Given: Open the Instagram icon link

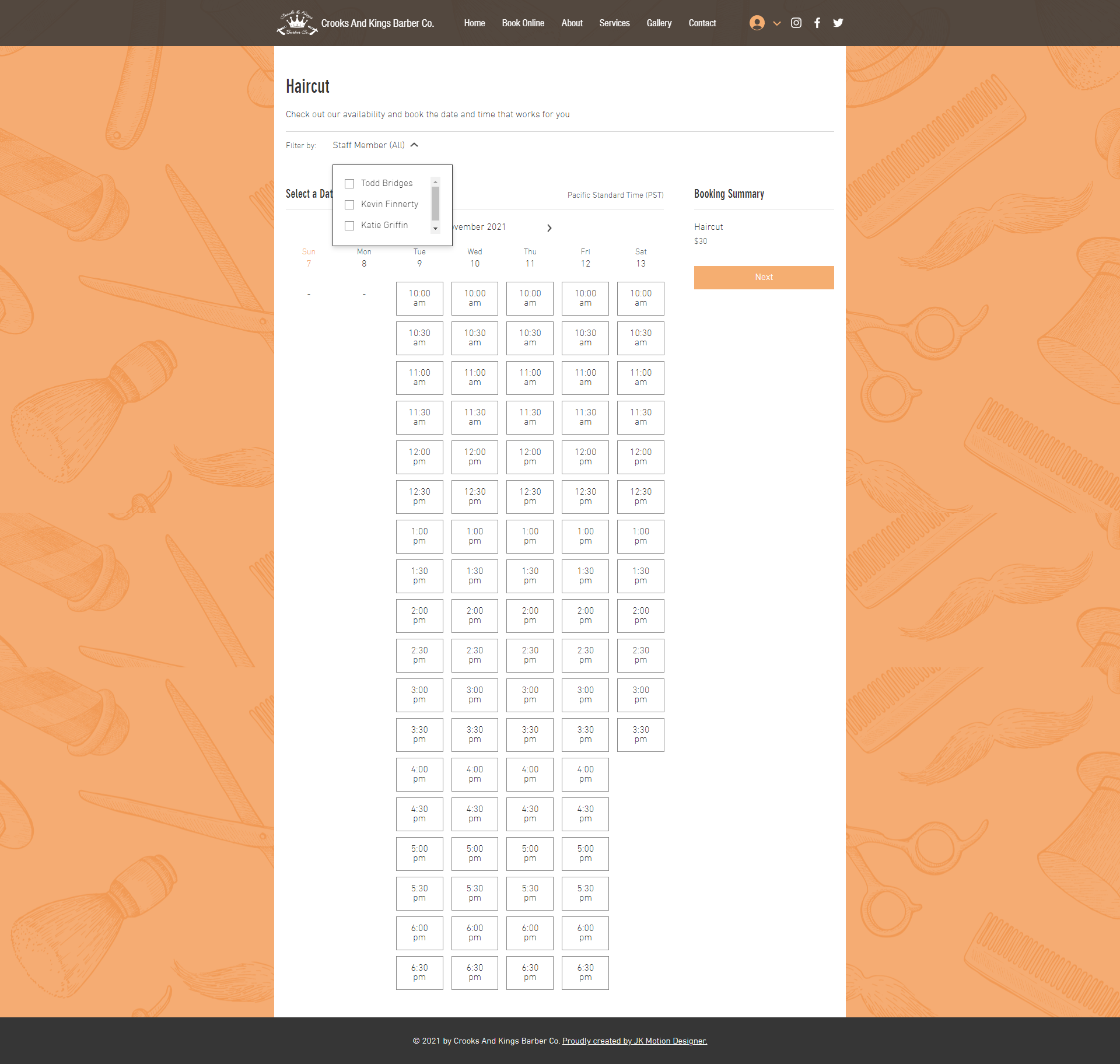Looking at the screenshot, I should [x=796, y=23].
